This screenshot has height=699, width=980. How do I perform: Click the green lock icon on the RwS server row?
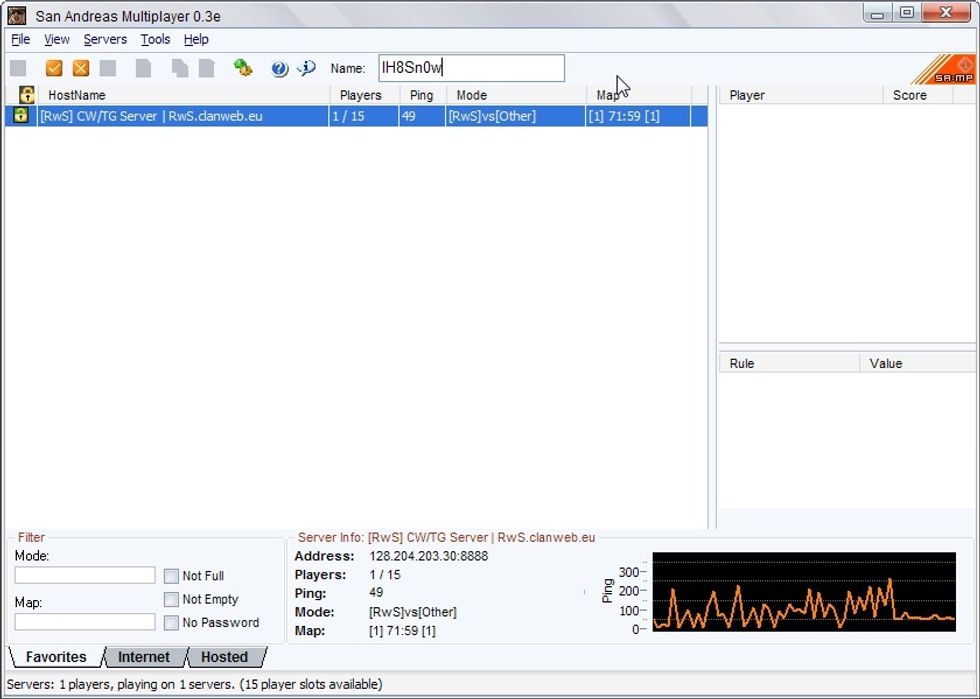click(x=20, y=116)
